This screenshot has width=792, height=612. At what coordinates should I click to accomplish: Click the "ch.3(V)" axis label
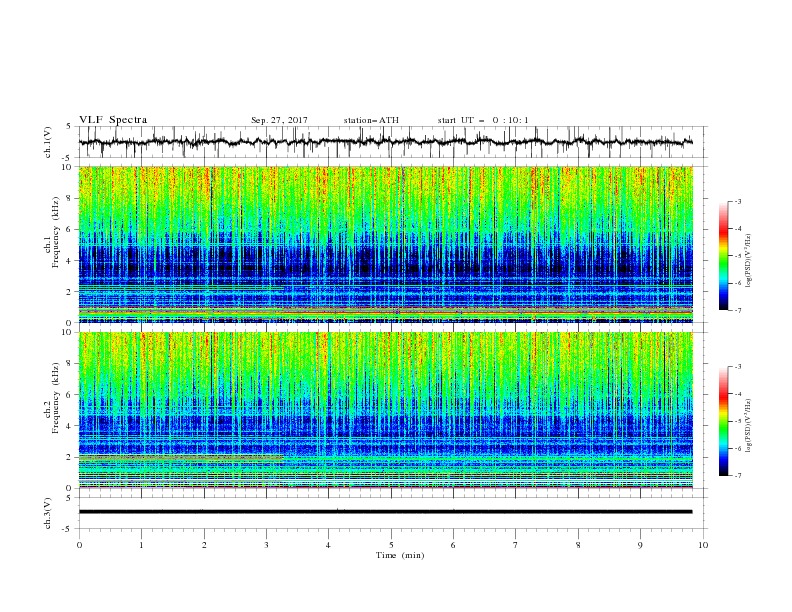coord(48,513)
